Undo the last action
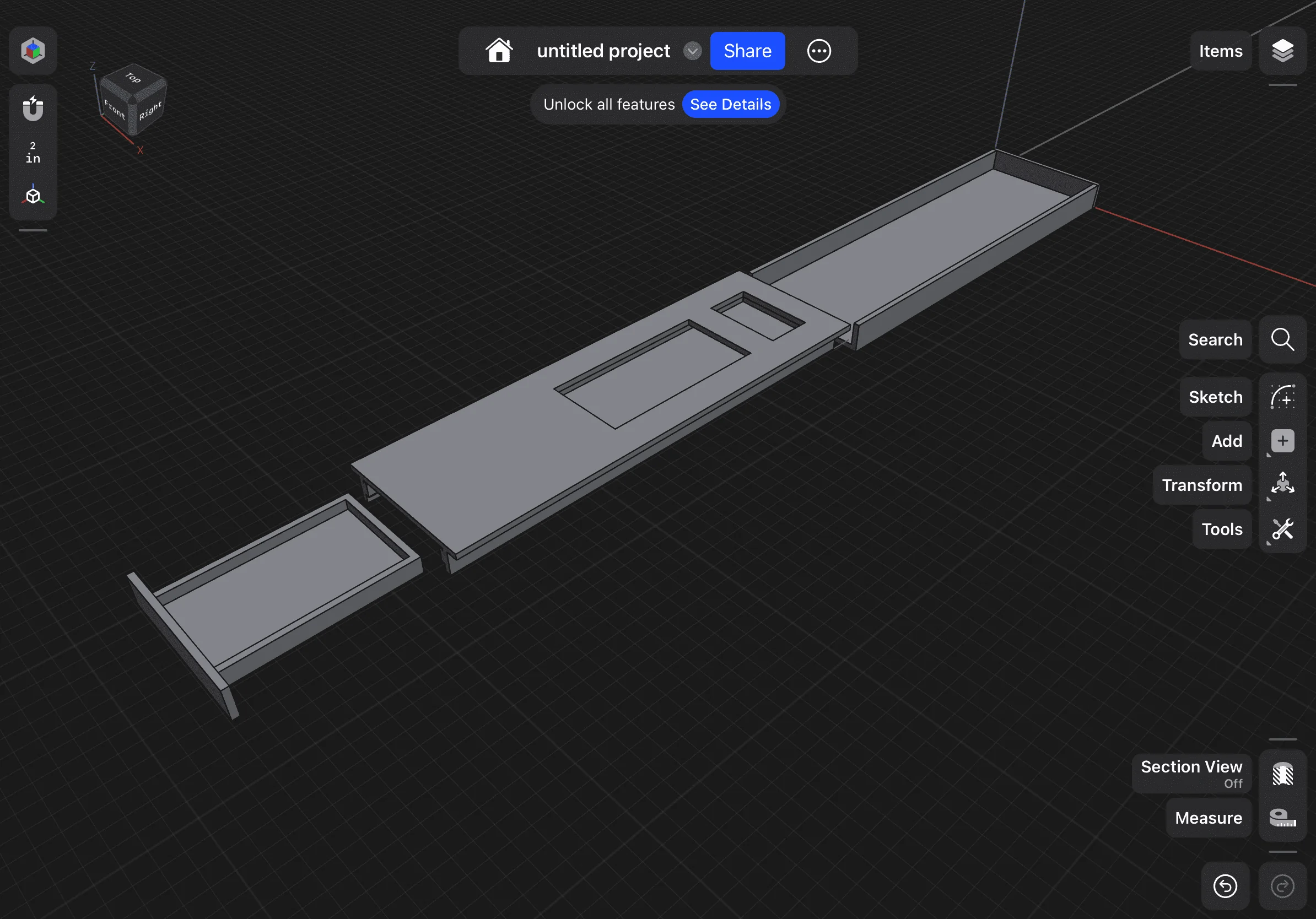Viewport: 1316px width, 919px height. [x=1225, y=886]
